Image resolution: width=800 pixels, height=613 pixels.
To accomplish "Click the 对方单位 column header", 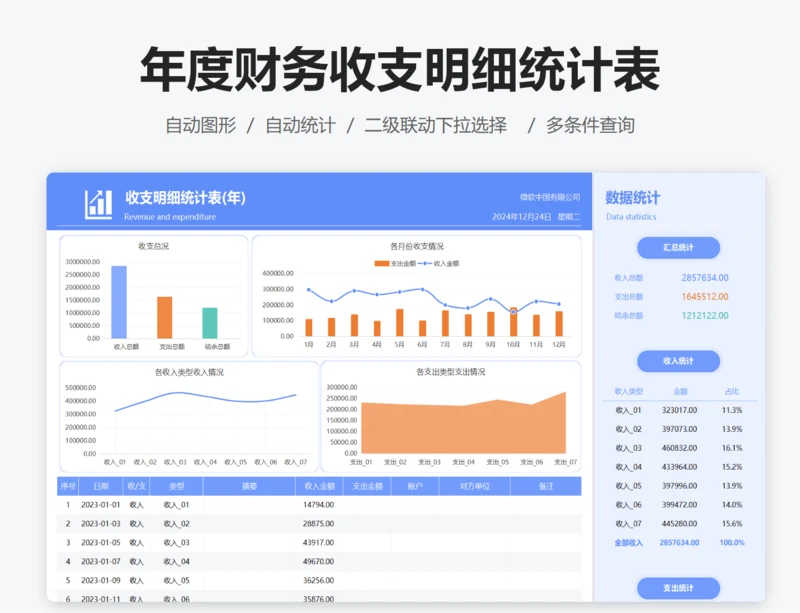I will 474,486.
